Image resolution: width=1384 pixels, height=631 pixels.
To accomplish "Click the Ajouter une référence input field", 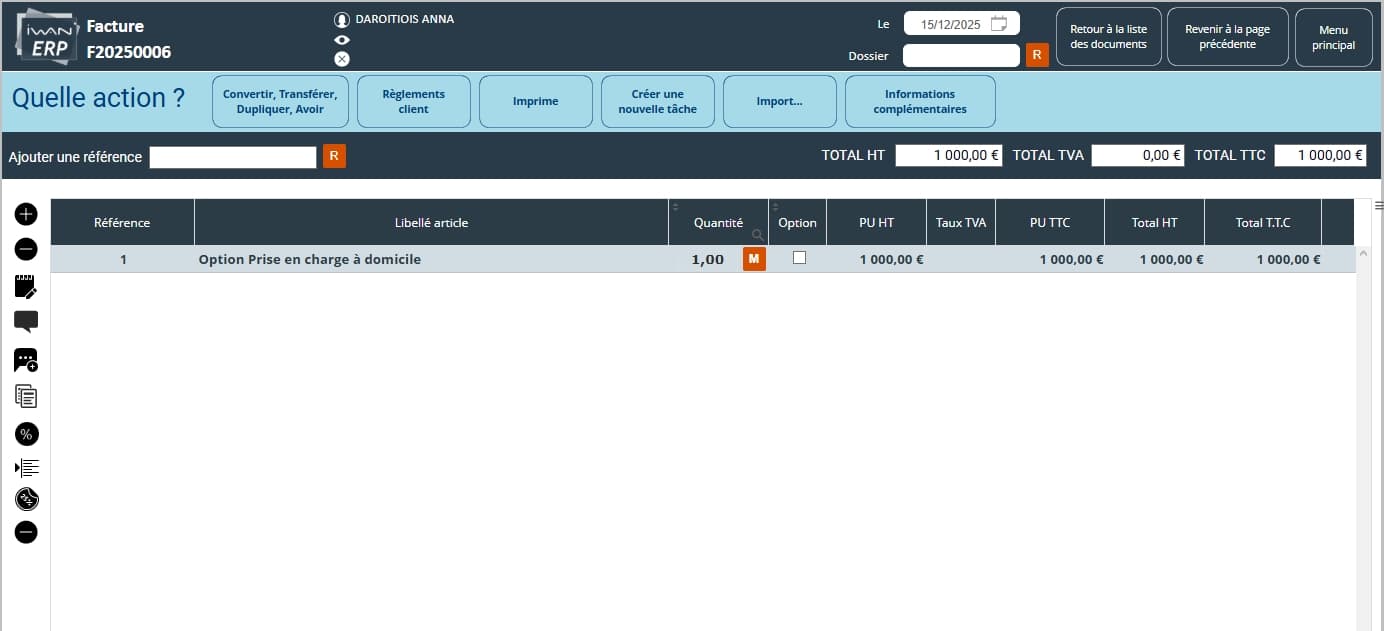I will coord(233,157).
